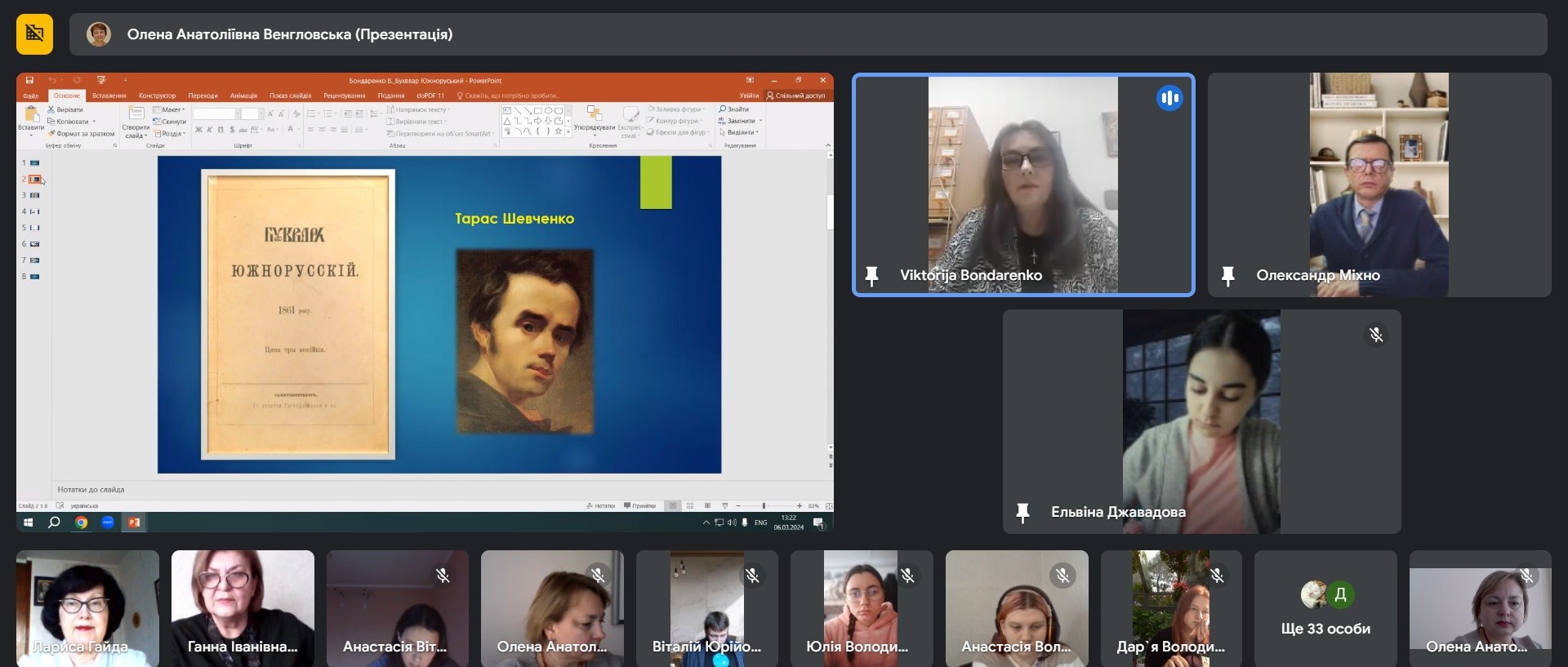Click the yellow stop-presentation icon at top left
Viewport: 1568px width, 667px height.
tap(34, 34)
